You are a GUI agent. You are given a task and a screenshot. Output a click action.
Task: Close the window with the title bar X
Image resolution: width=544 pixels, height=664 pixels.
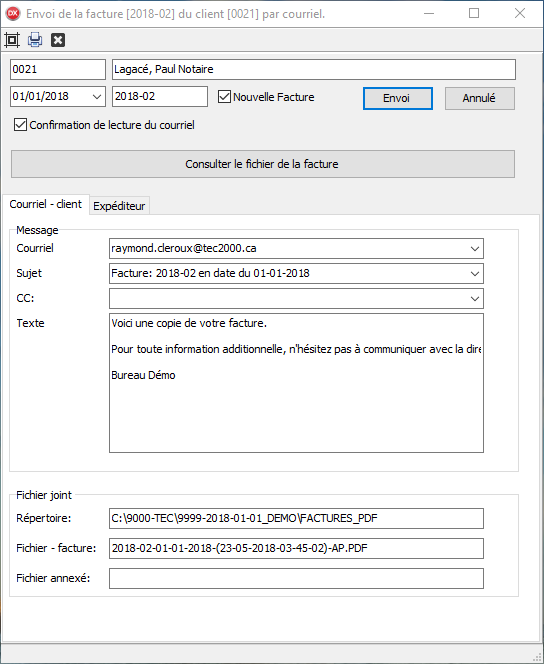520,14
